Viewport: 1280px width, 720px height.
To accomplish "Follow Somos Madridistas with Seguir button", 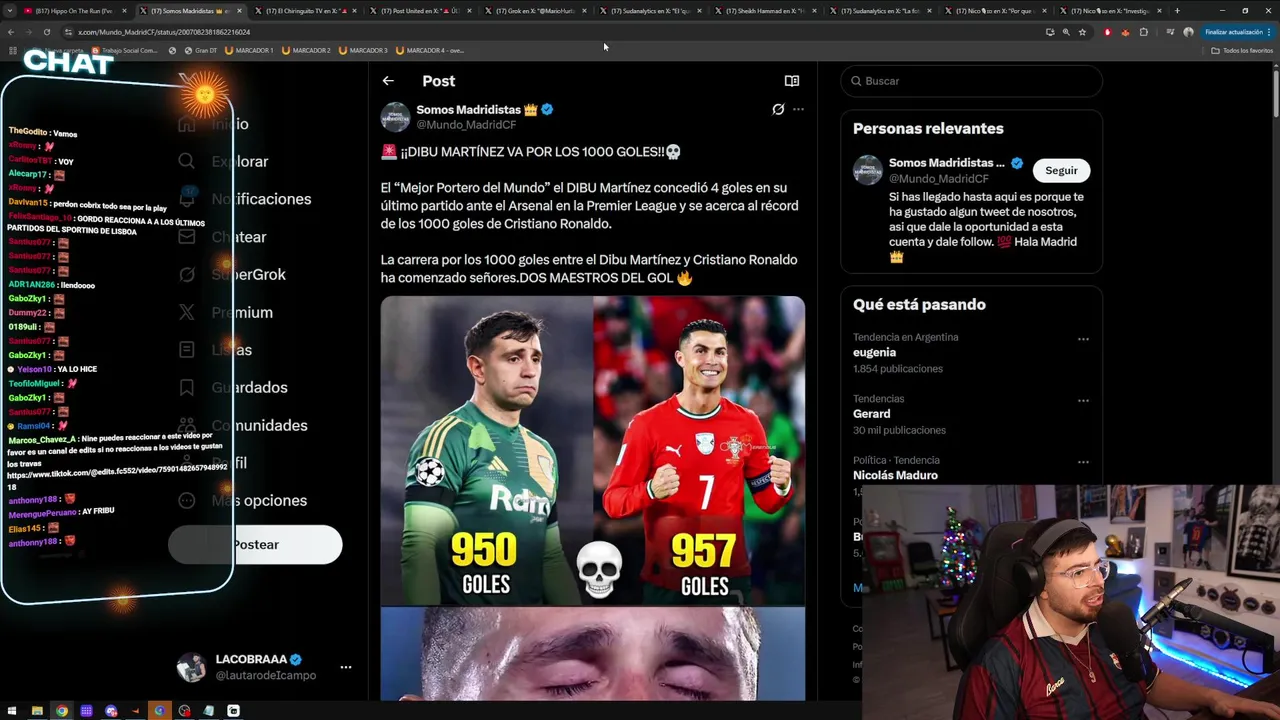I will point(1061,170).
